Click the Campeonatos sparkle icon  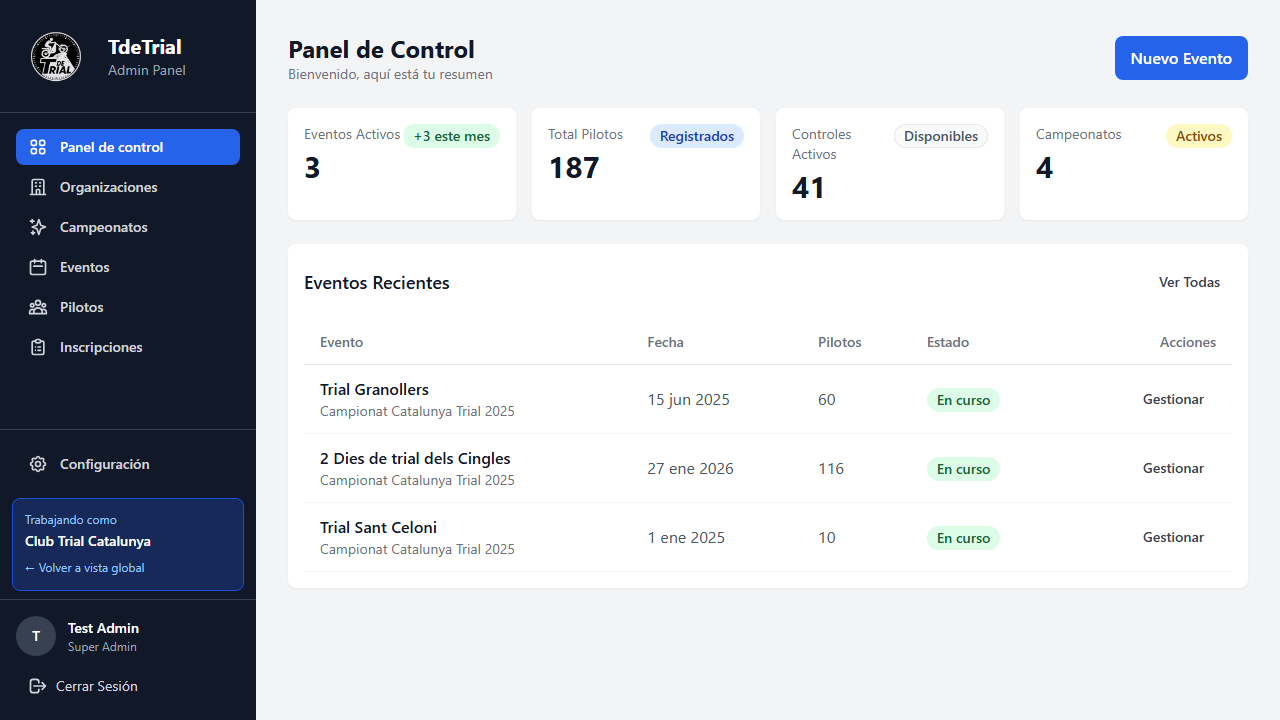38,227
